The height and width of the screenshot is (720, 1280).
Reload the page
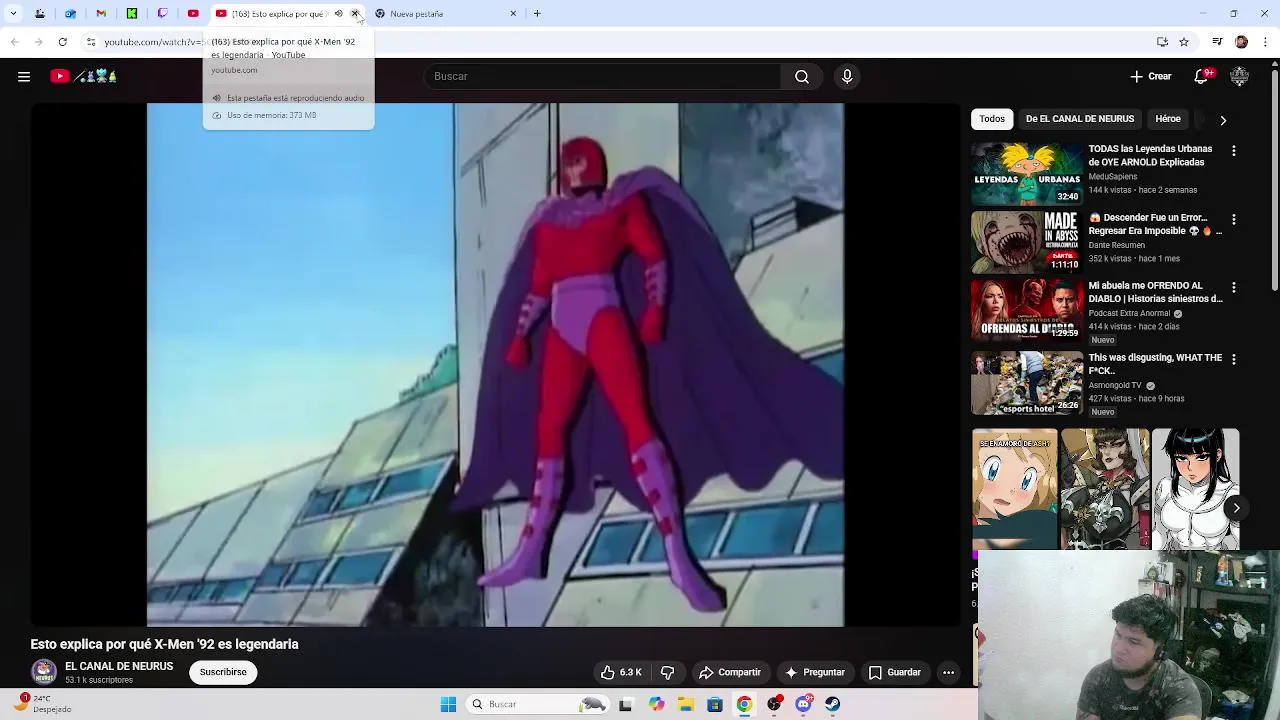pyautogui.click(x=62, y=42)
